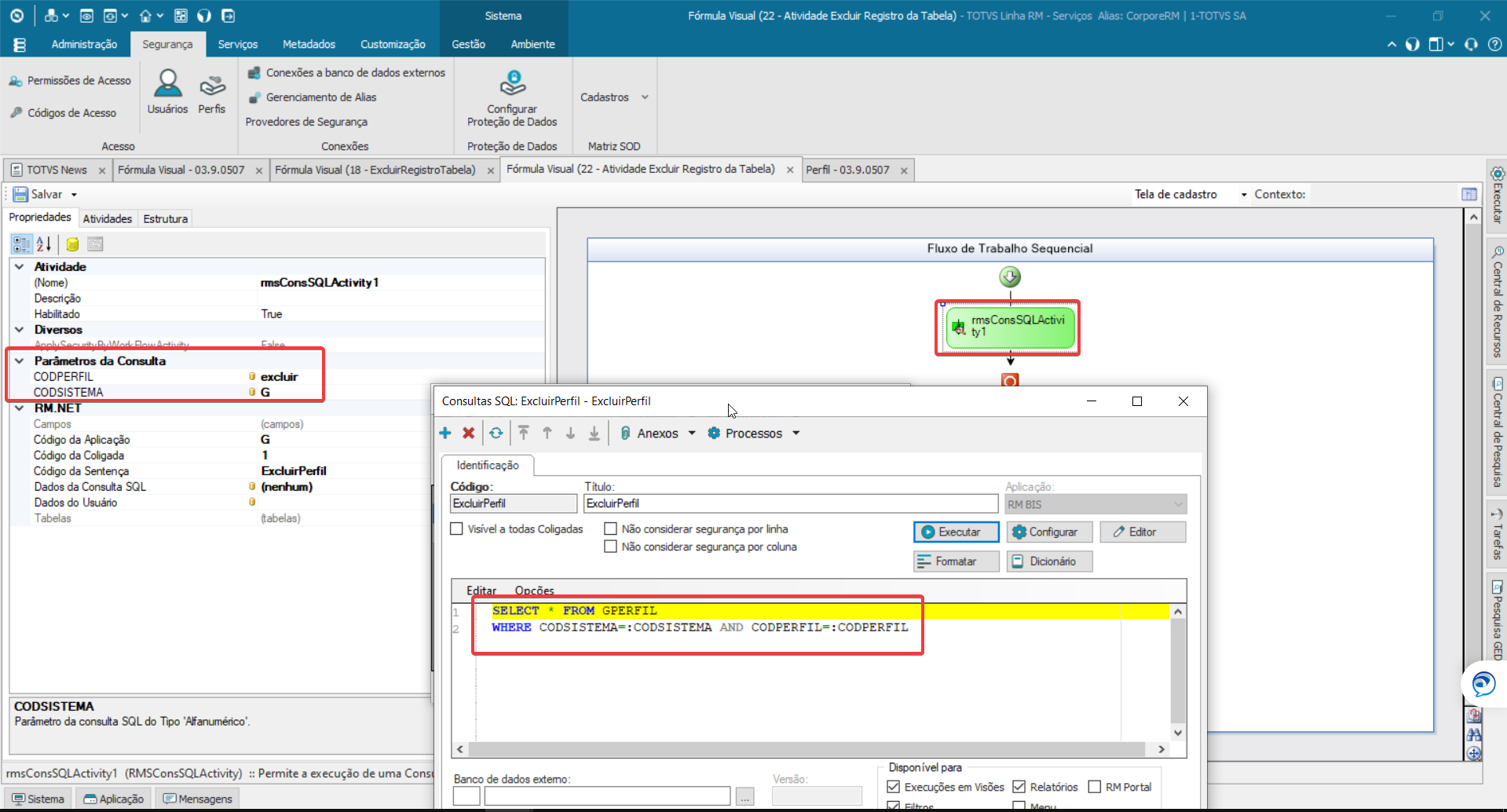Toggle the Relatórios checkbox
Image resolution: width=1507 pixels, height=812 pixels.
pos(1019,787)
